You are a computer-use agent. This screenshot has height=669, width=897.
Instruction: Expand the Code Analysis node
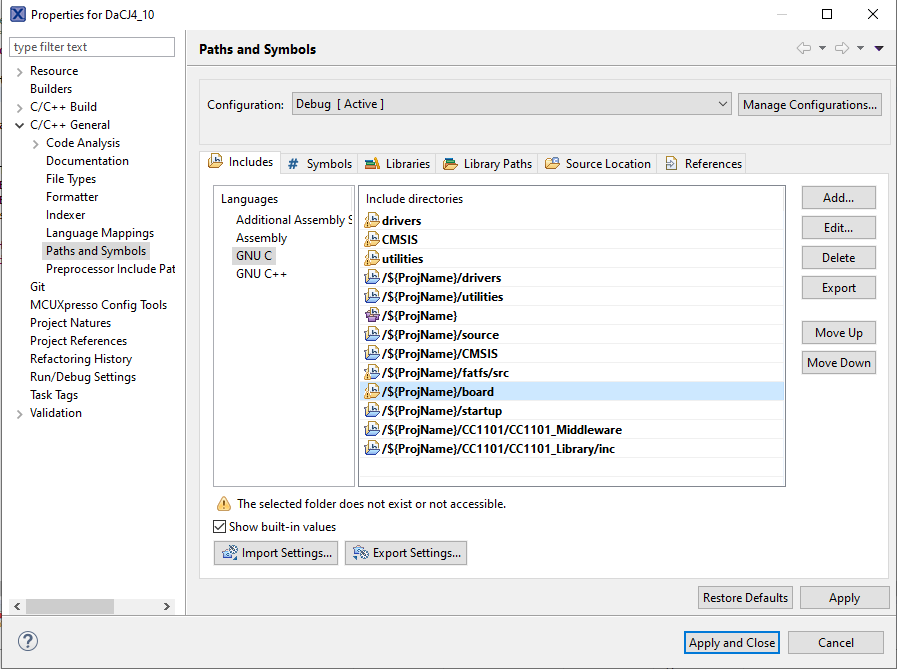pyautogui.click(x=35, y=144)
